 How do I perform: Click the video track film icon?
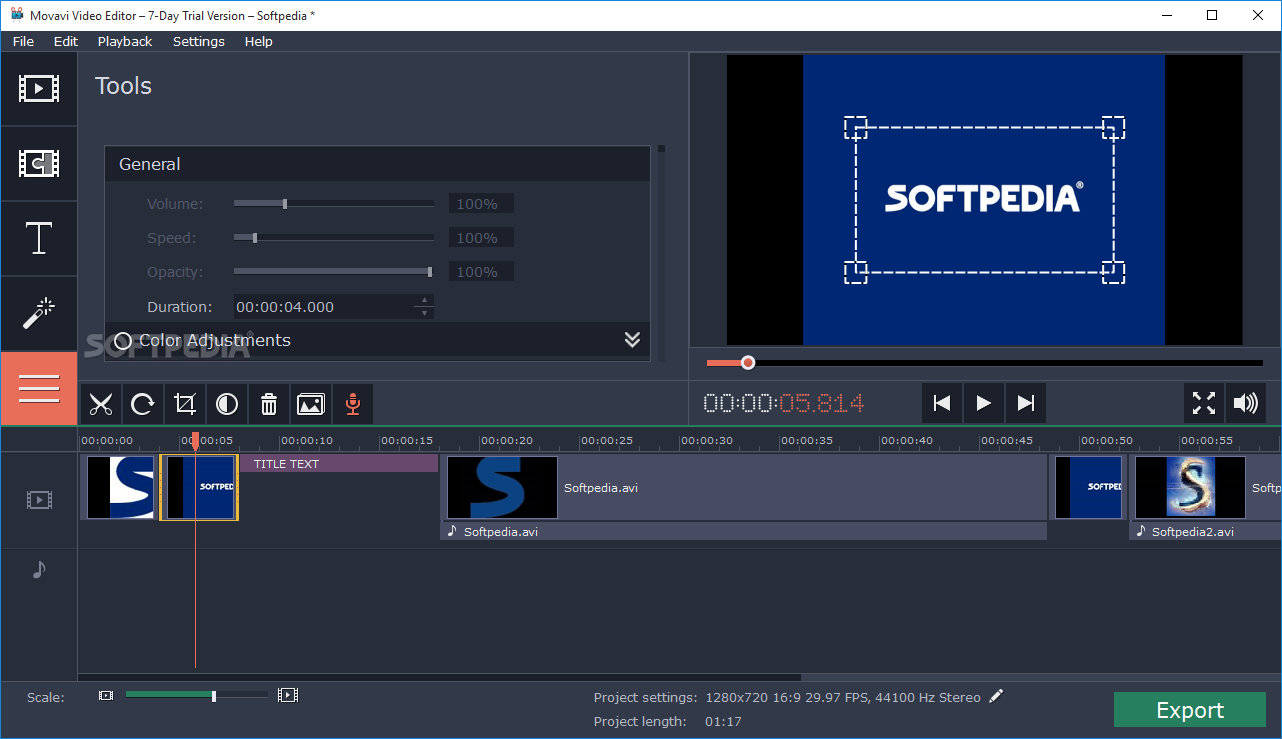(x=39, y=500)
